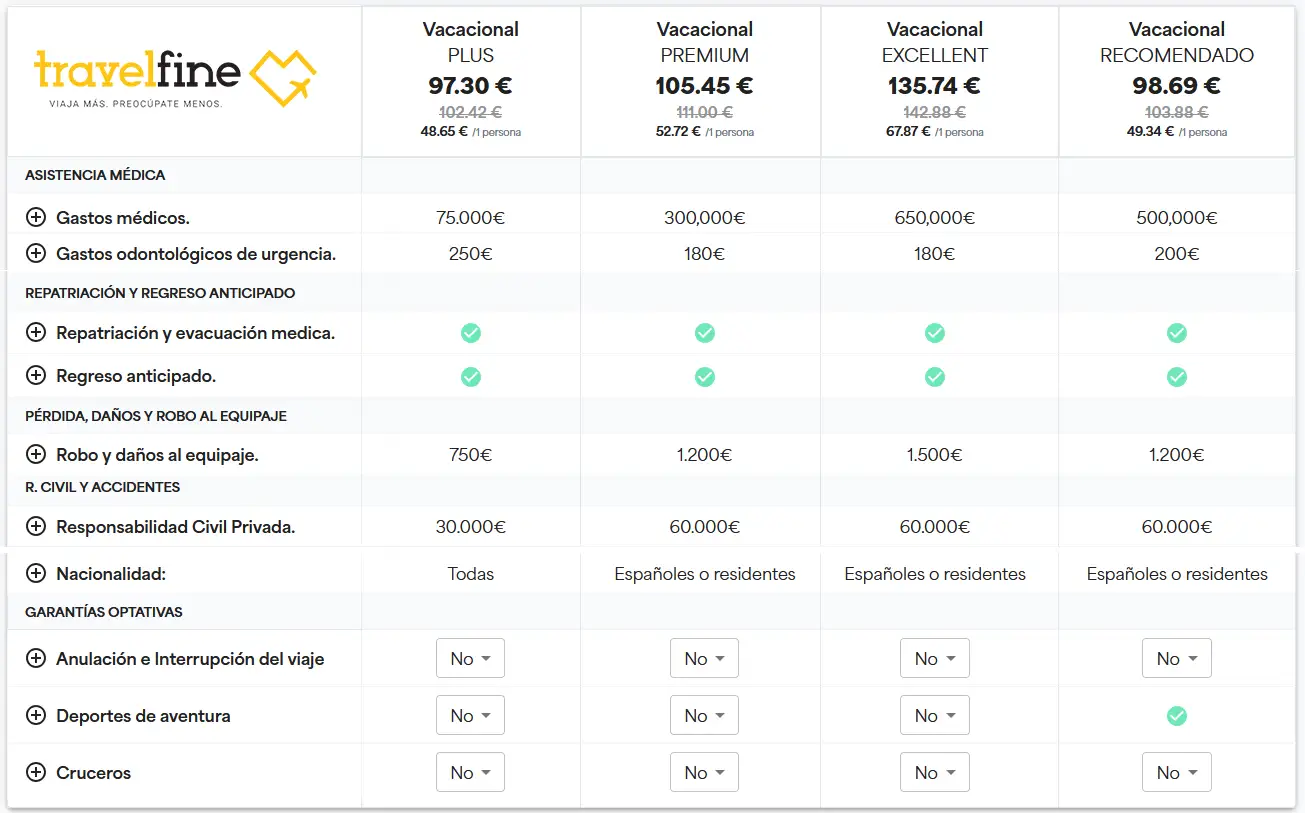The width and height of the screenshot is (1305, 813).
Task: Open Deportes de aventura dropdown for Premium
Action: pyautogui.click(x=704, y=716)
